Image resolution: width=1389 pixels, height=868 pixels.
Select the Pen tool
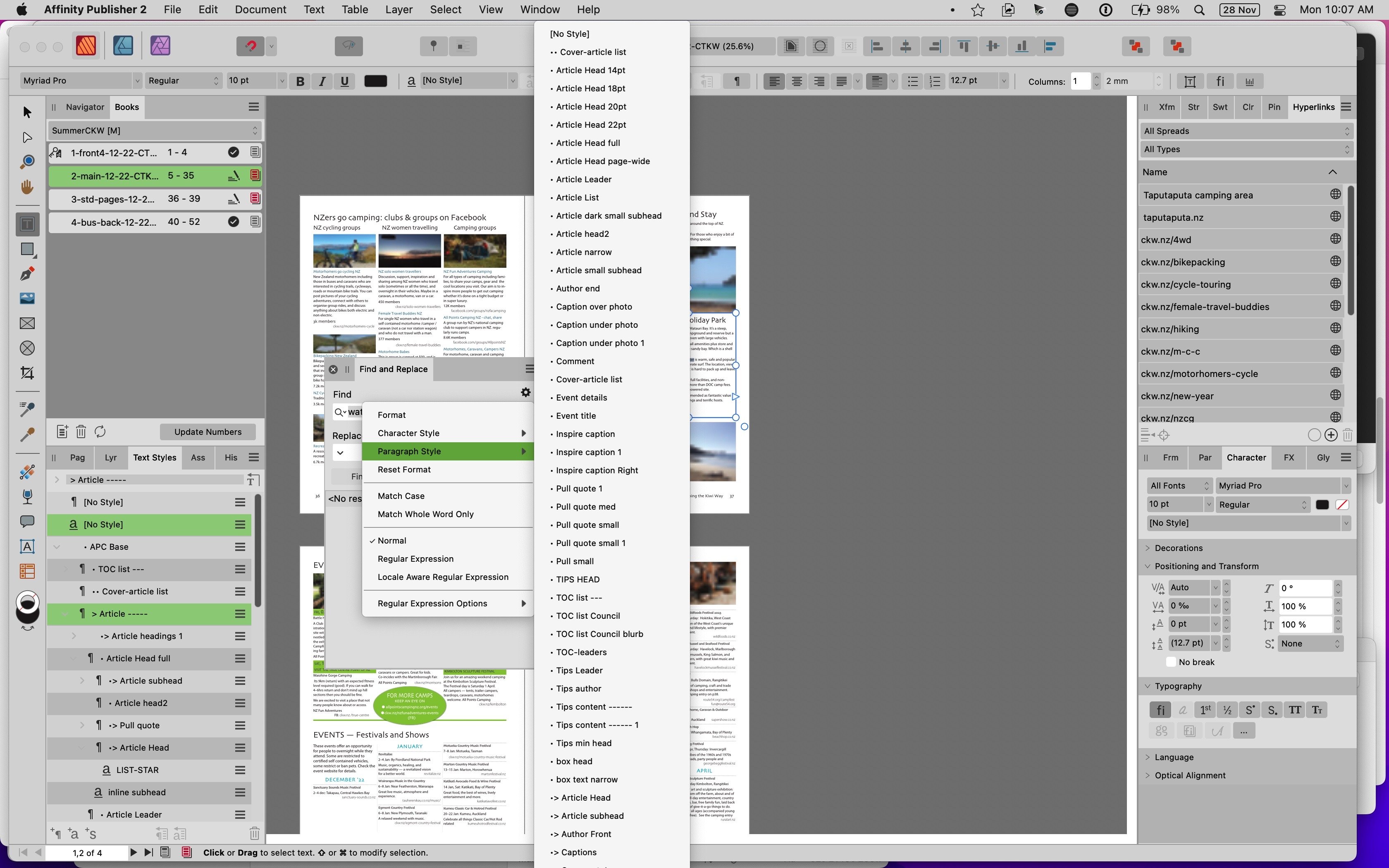(27, 274)
